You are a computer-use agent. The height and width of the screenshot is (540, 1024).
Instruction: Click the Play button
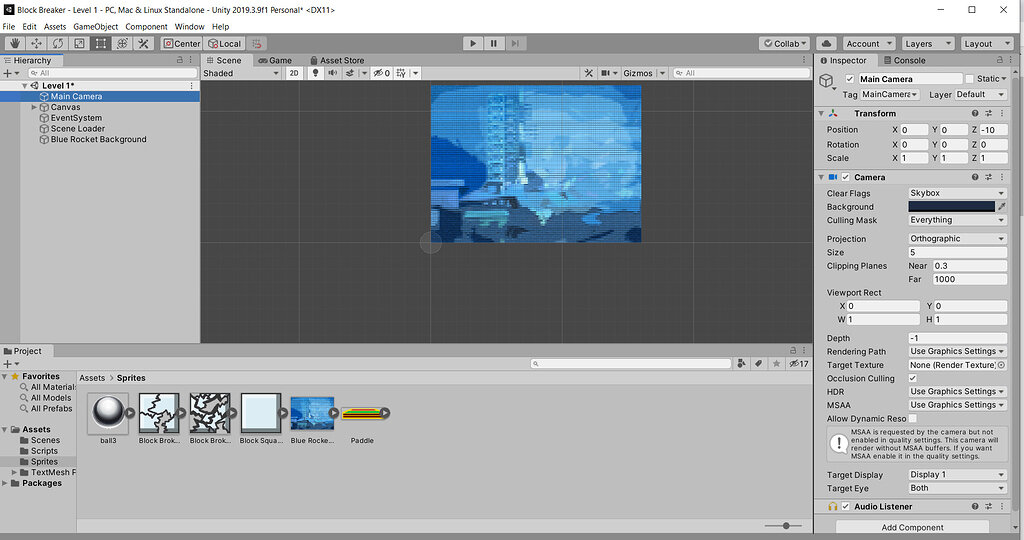click(x=473, y=43)
